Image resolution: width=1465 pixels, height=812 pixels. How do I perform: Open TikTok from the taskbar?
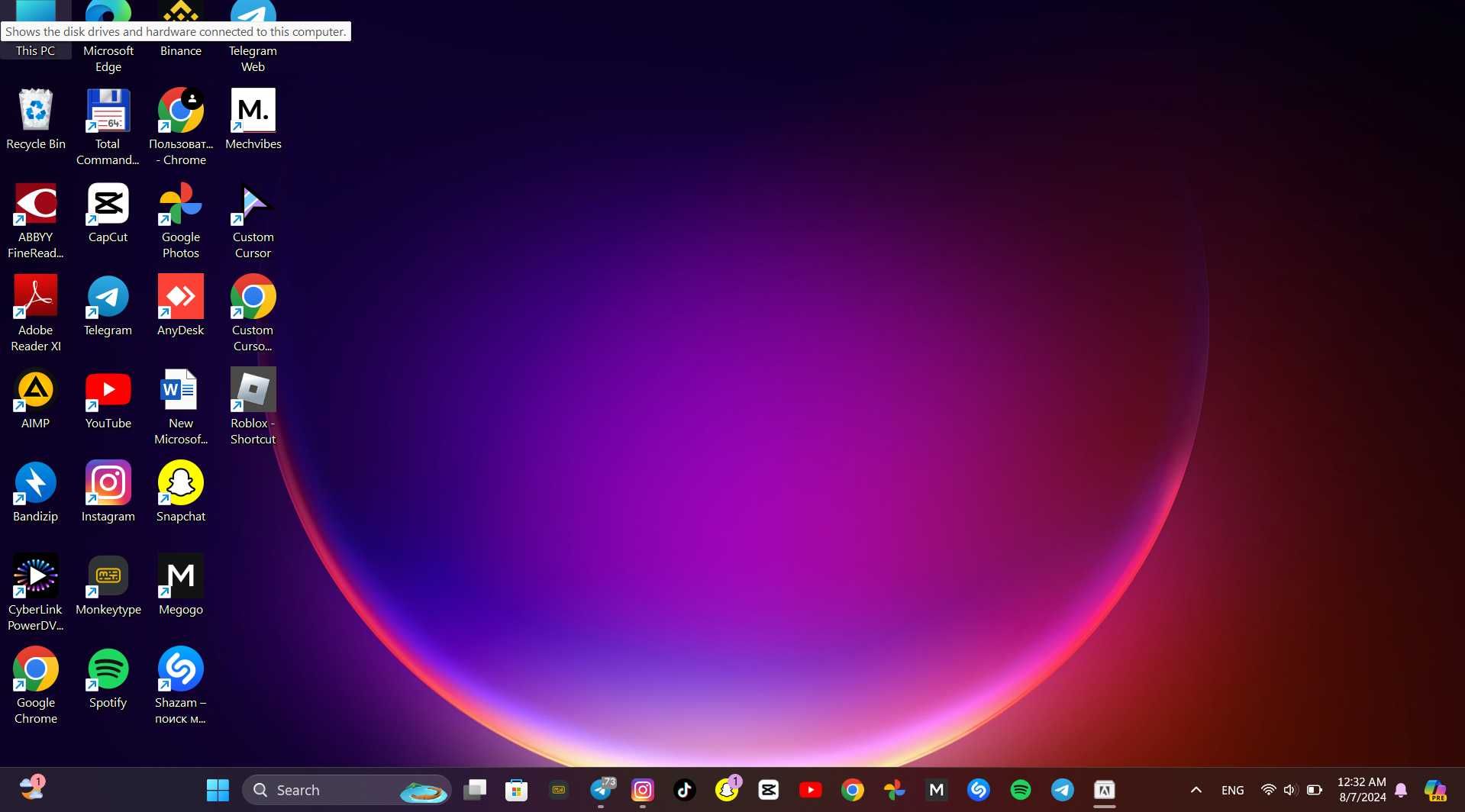(685, 790)
